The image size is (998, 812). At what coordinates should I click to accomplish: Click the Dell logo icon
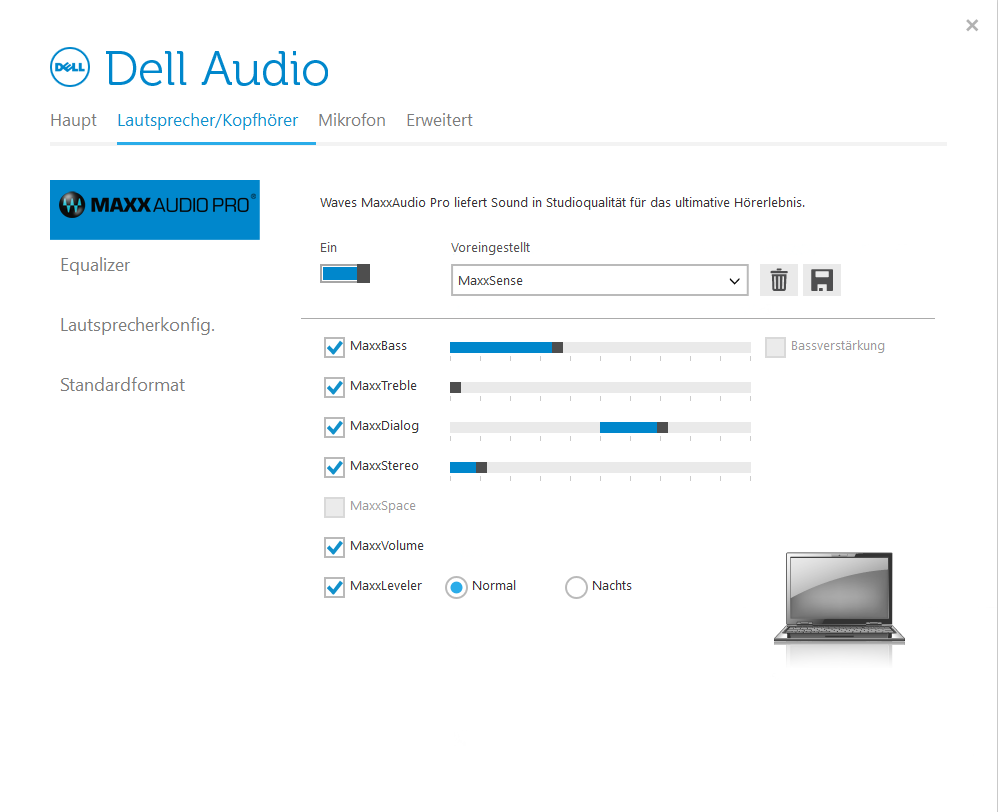(x=70, y=67)
